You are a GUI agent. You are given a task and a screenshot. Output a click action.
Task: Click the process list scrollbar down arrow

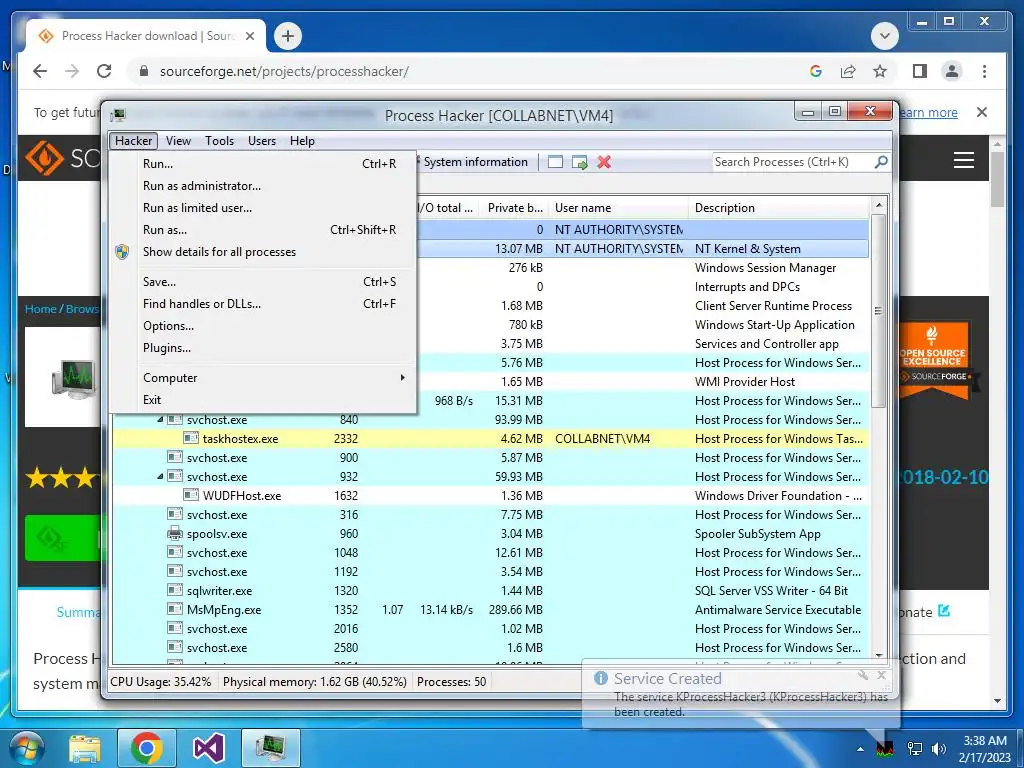(878, 655)
